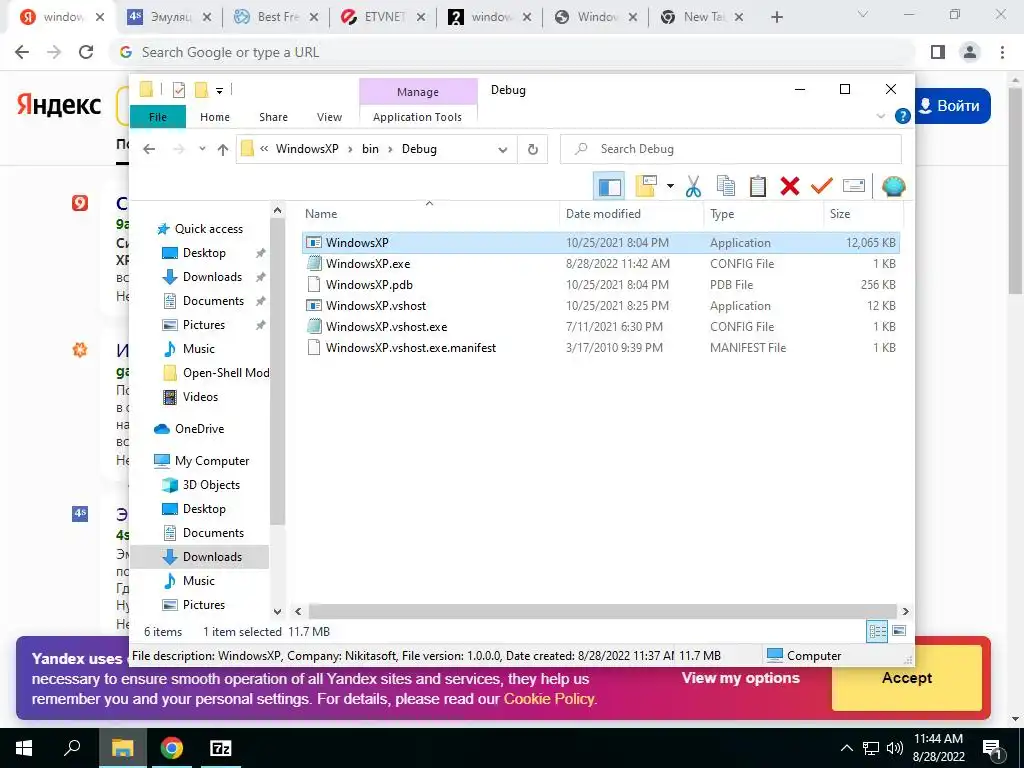This screenshot has width=1024, height=768.
Task: Open the recent locations dropdown
Action: click(202, 149)
